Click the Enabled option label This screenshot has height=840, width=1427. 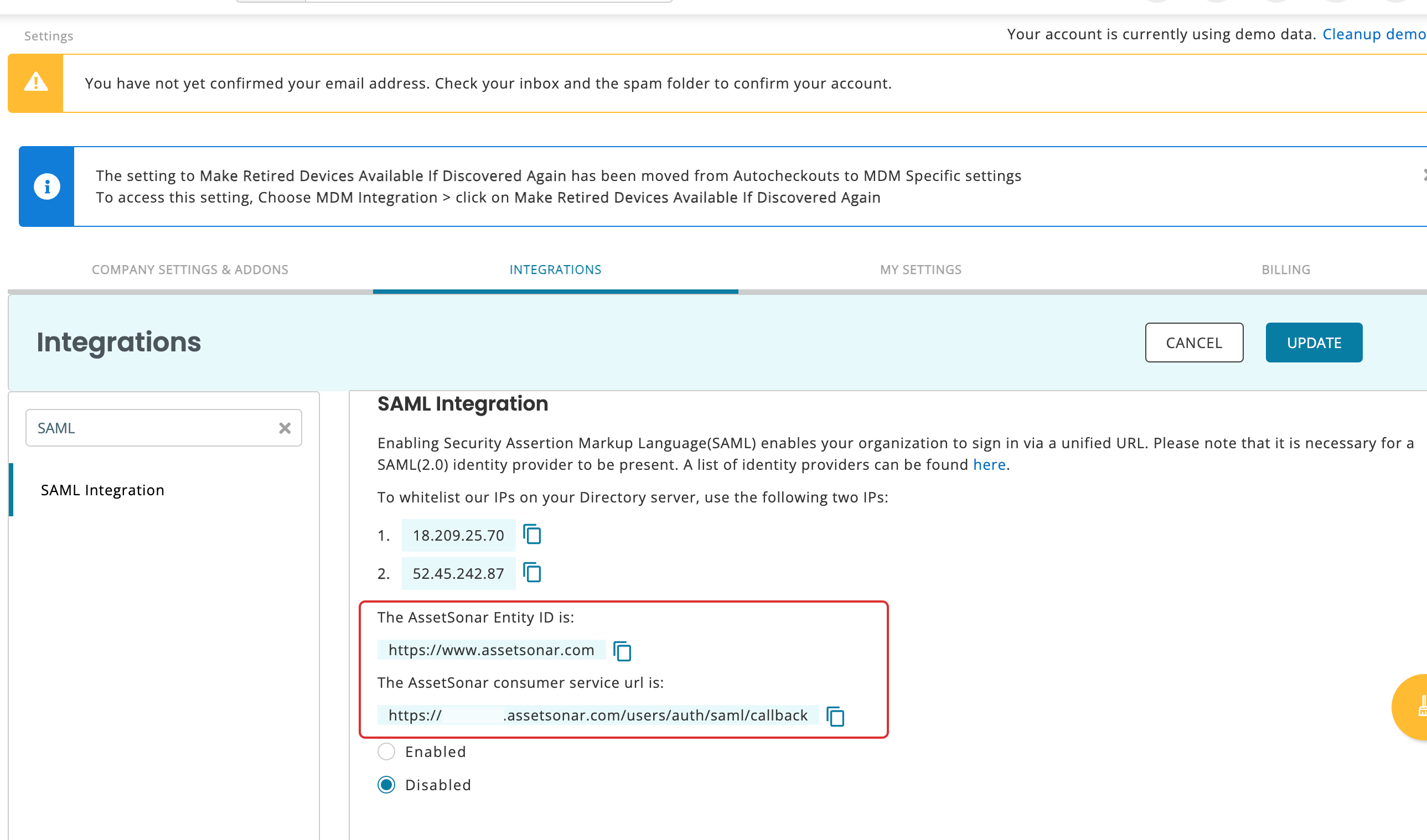click(x=436, y=751)
